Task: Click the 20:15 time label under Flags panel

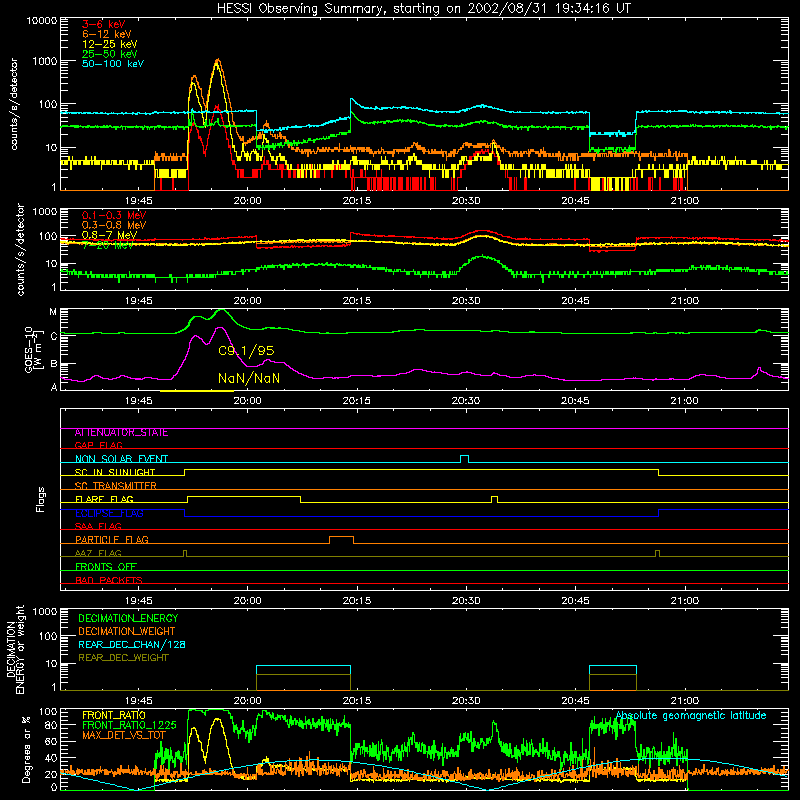Action: pos(357,601)
